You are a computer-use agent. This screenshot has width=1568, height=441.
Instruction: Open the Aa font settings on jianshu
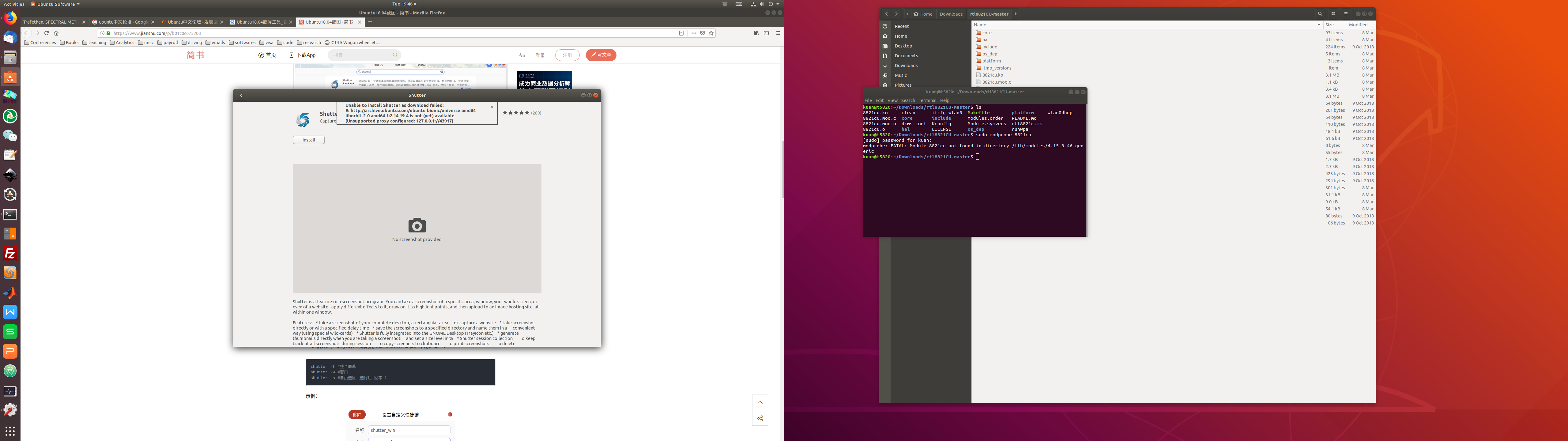click(522, 55)
